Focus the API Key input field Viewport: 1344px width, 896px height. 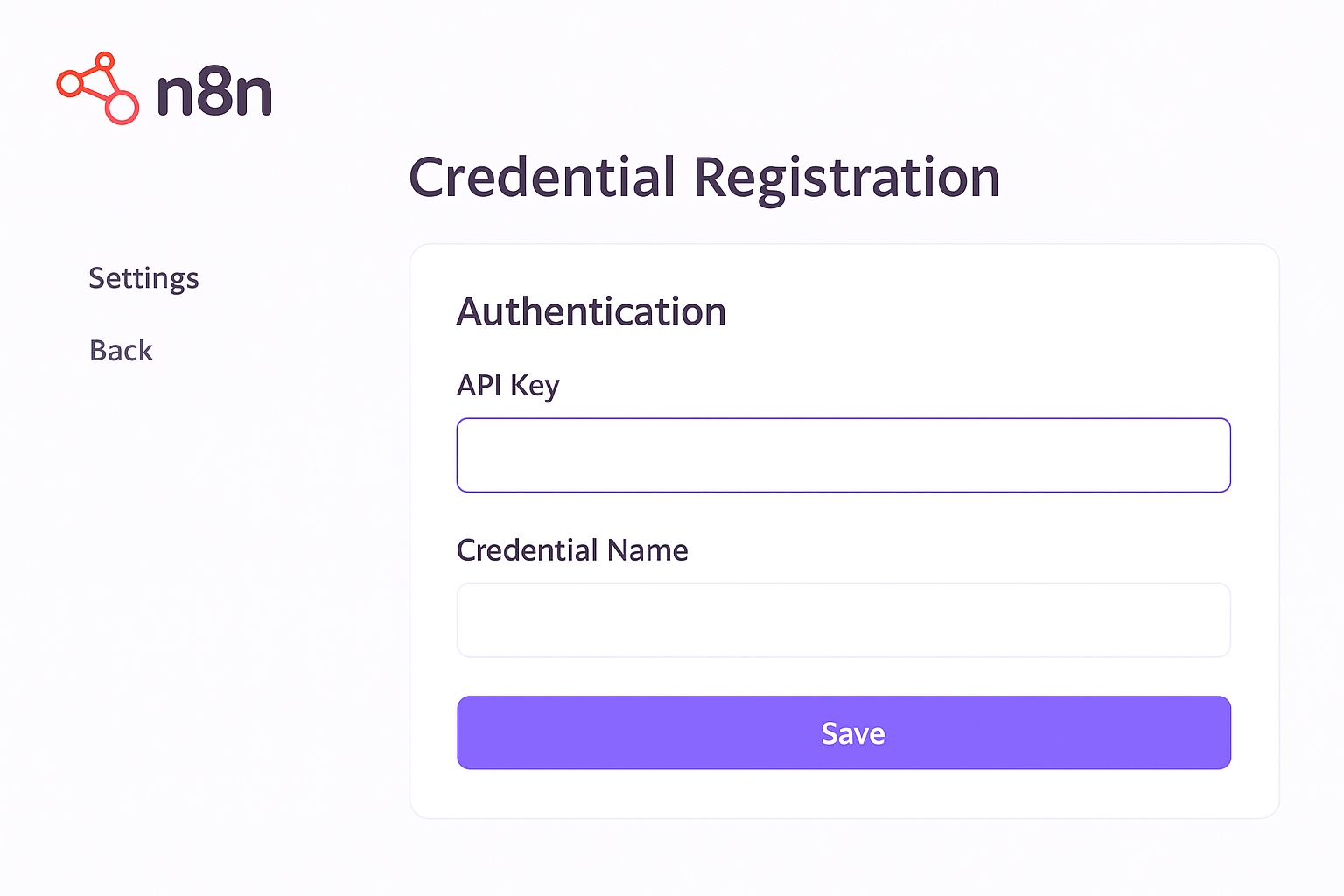[x=843, y=455]
